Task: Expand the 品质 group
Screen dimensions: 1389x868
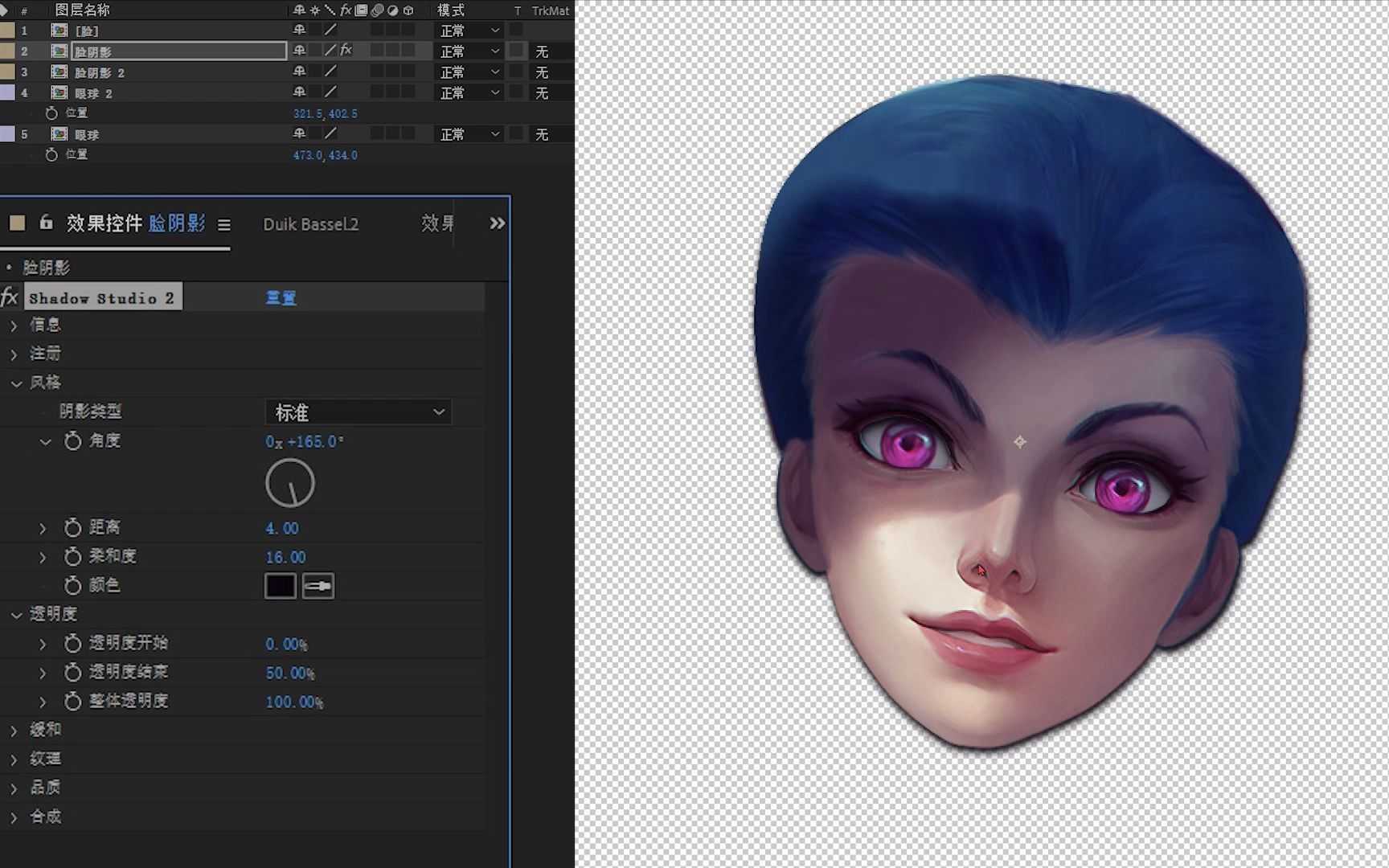Action: click(14, 788)
